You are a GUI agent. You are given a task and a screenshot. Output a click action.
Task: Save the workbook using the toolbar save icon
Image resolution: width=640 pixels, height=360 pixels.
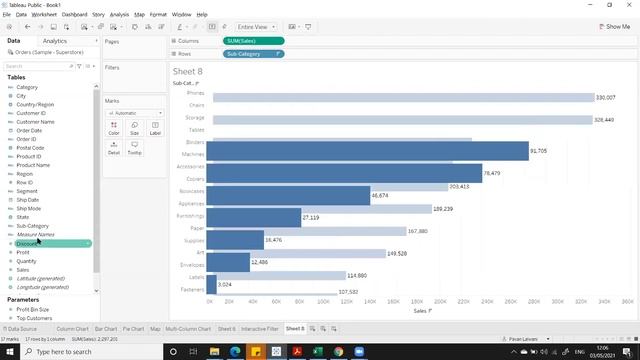(x=53, y=27)
